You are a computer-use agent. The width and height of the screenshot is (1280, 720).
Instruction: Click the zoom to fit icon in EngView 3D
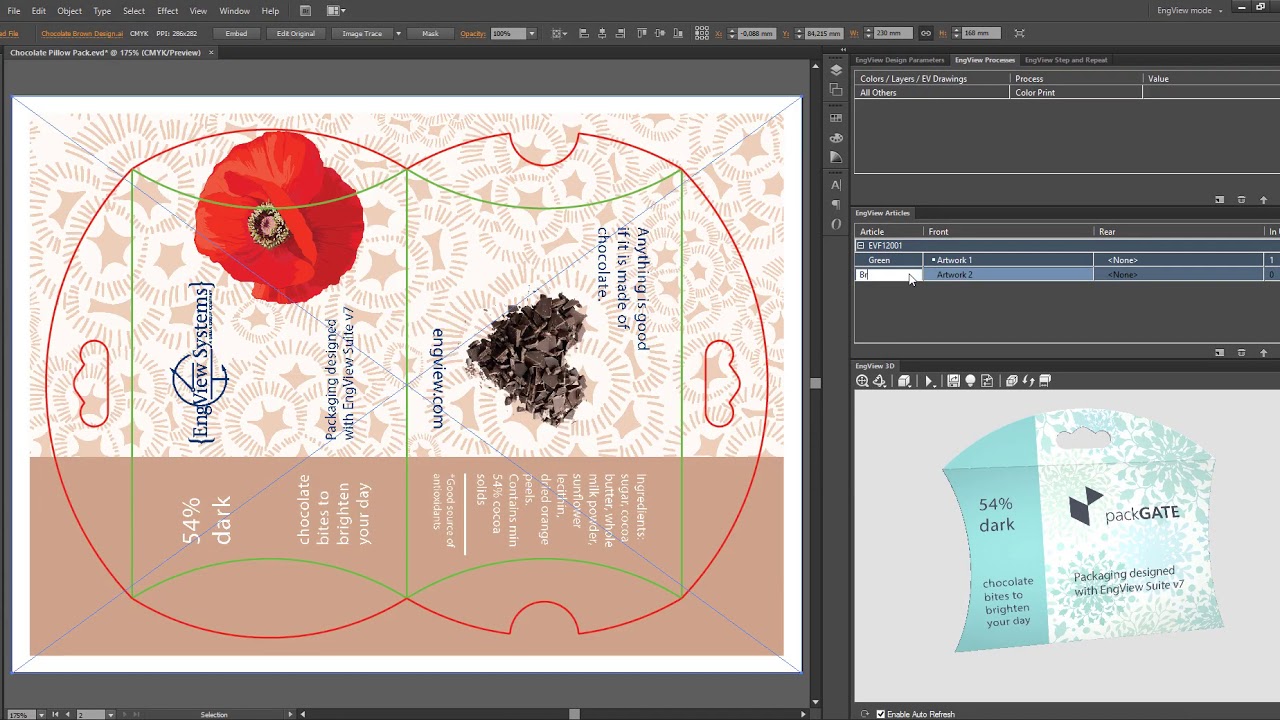(862, 381)
